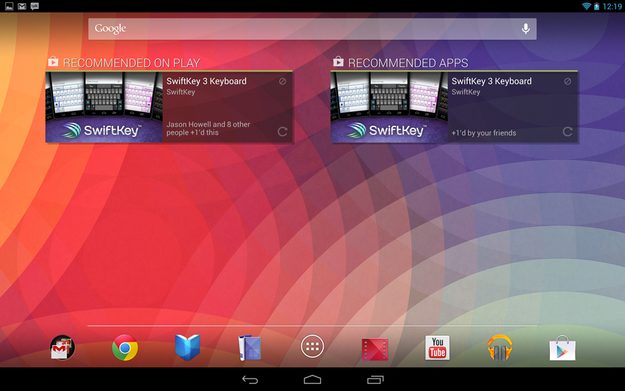Image resolution: width=625 pixels, height=391 pixels.
Task: Tap the Recommended Apps header
Action: 408,63
